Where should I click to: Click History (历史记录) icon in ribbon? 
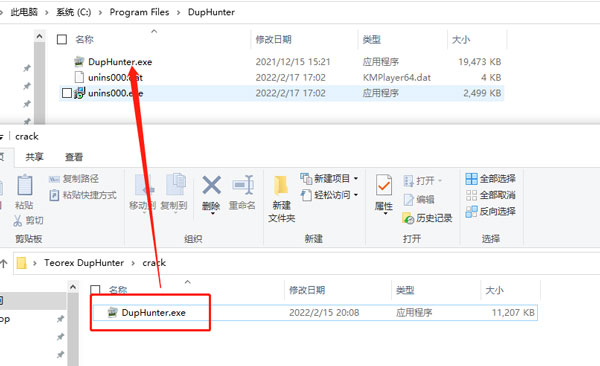coord(408,218)
